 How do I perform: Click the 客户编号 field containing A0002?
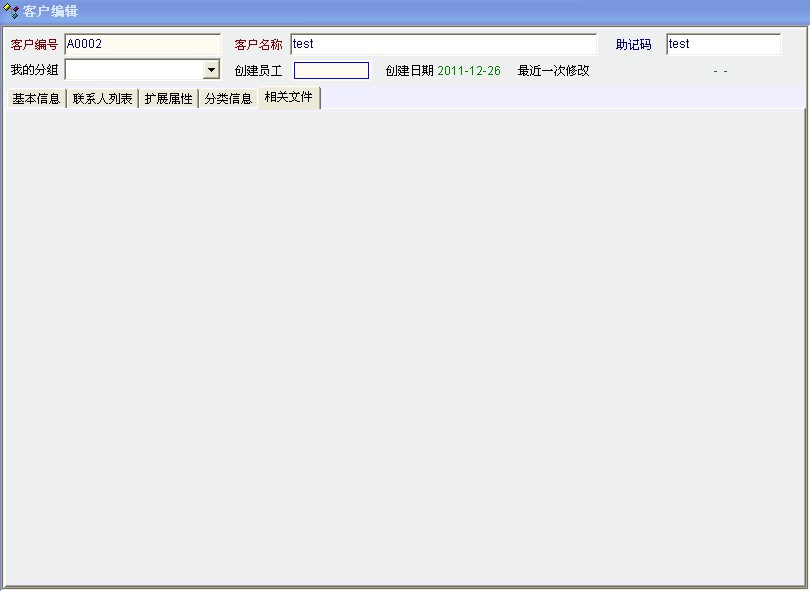click(142, 44)
